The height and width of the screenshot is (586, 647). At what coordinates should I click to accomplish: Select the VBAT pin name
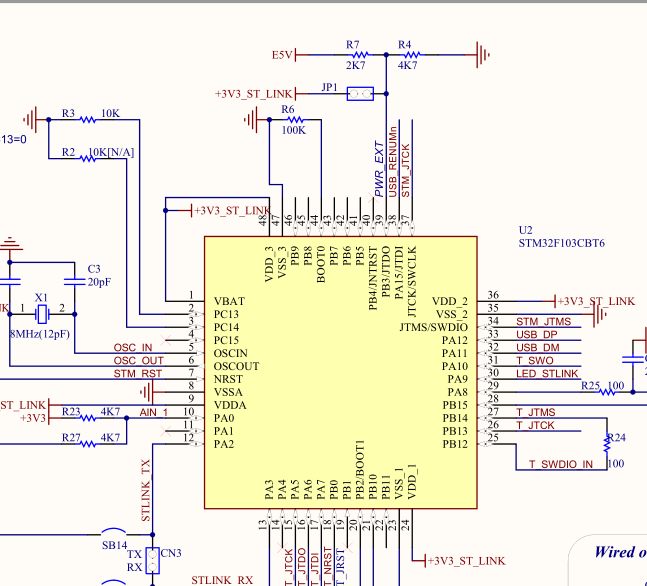coord(229,301)
